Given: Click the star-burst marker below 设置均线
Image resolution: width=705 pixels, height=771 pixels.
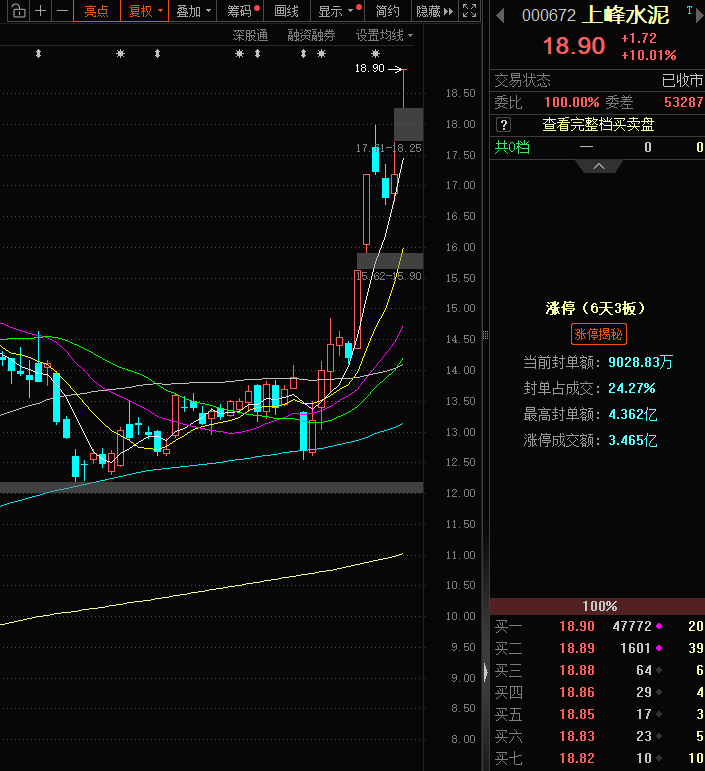Looking at the screenshot, I should coord(375,54).
